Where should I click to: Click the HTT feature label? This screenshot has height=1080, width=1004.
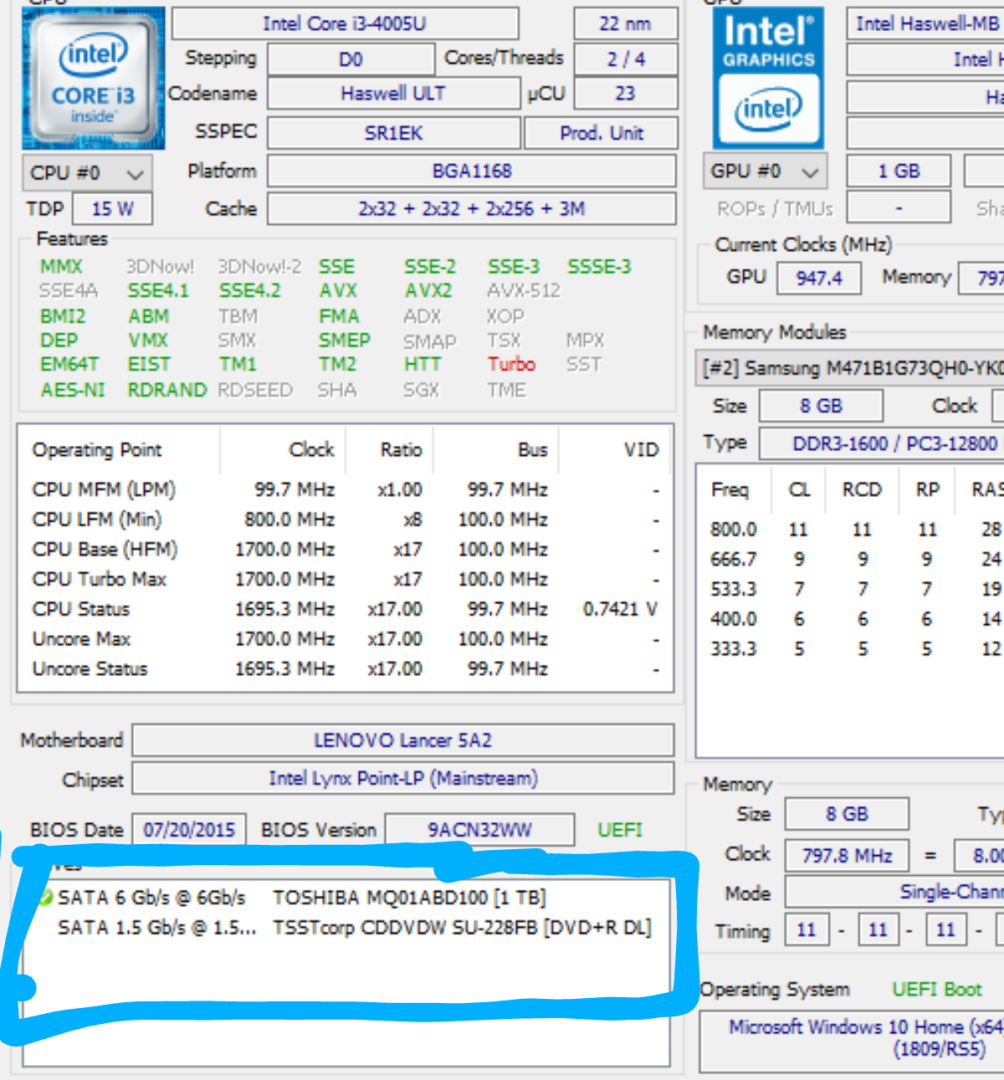[x=422, y=364]
